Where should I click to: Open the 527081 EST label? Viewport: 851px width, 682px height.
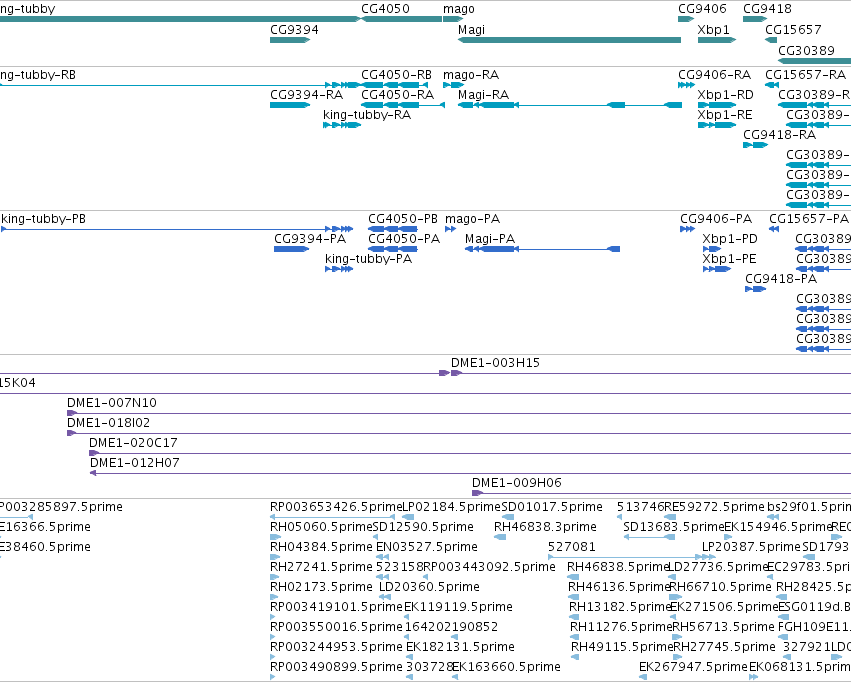pos(572,547)
